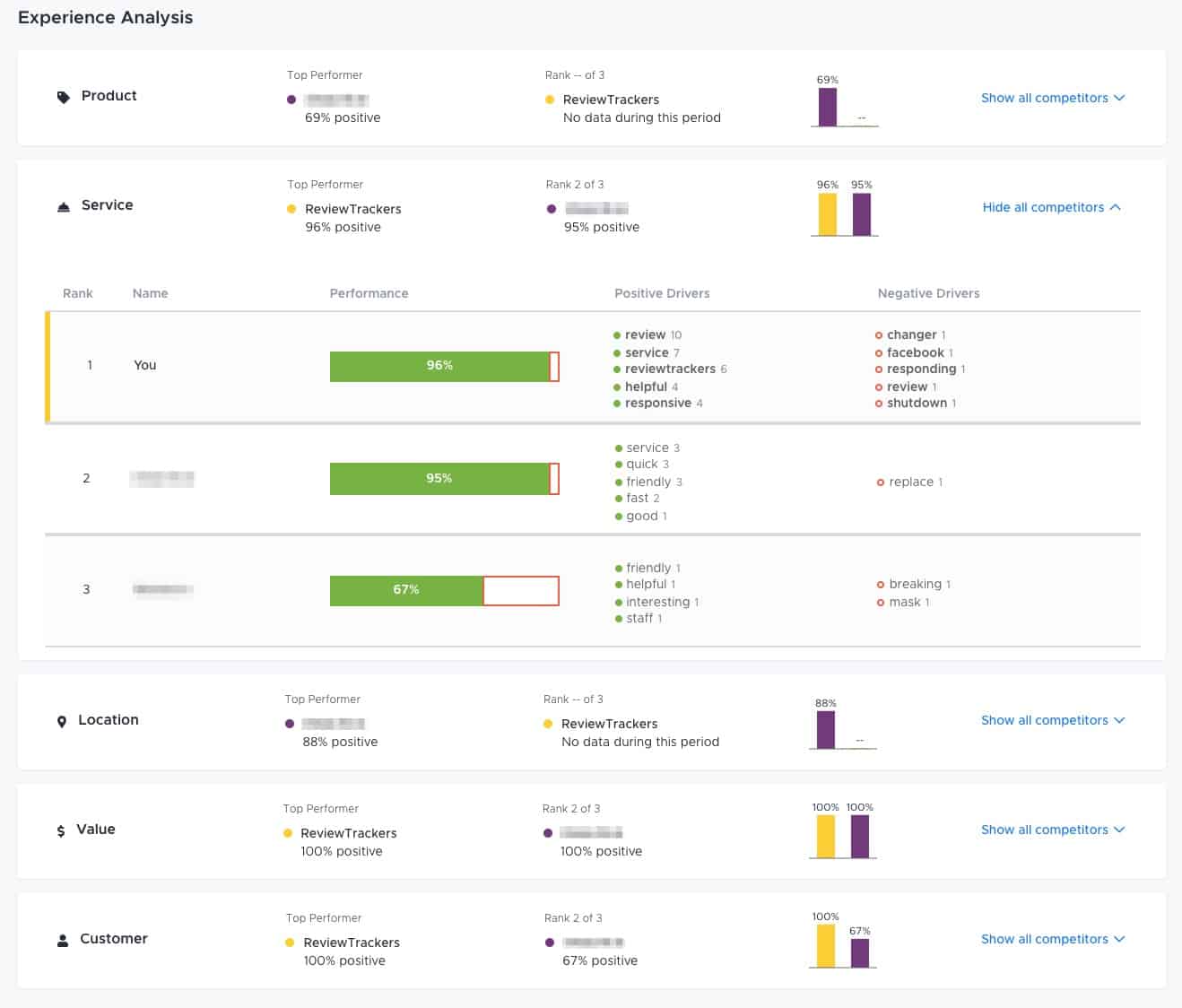The image size is (1182, 1008).
Task: Click ReviewTrackers top performer under Value
Action: (349, 833)
